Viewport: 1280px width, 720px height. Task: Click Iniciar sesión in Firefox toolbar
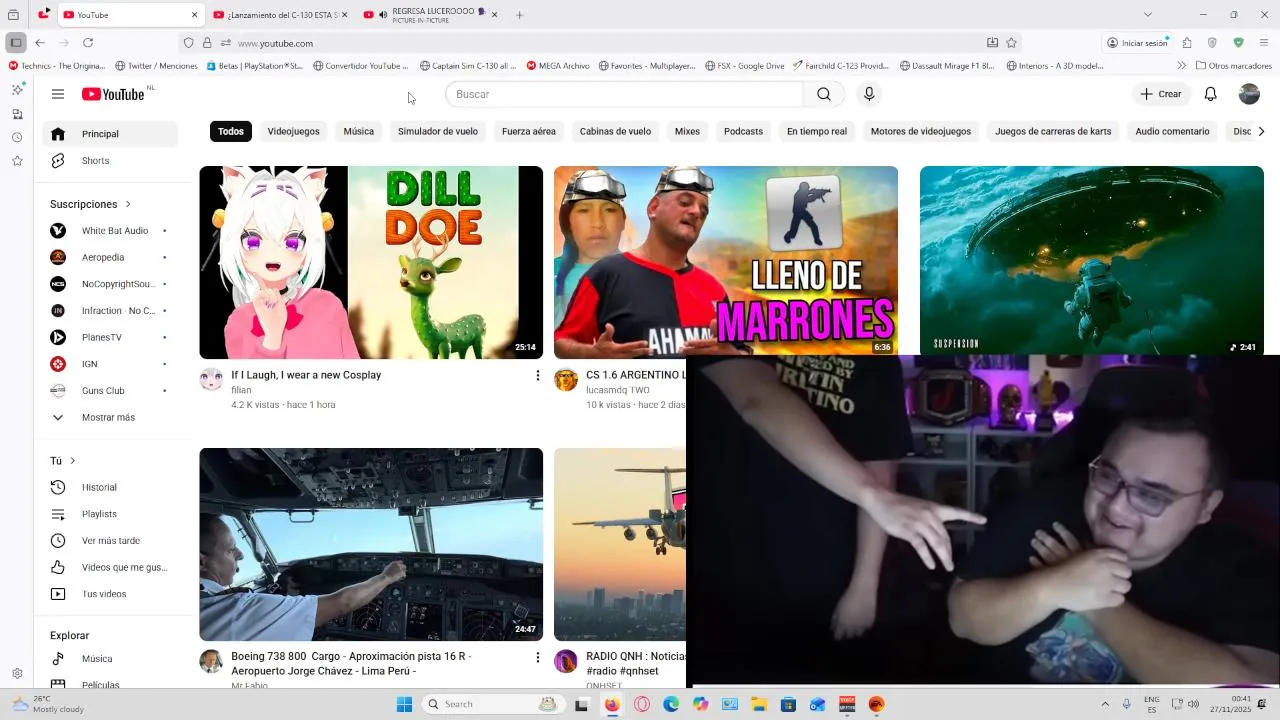pos(1138,43)
